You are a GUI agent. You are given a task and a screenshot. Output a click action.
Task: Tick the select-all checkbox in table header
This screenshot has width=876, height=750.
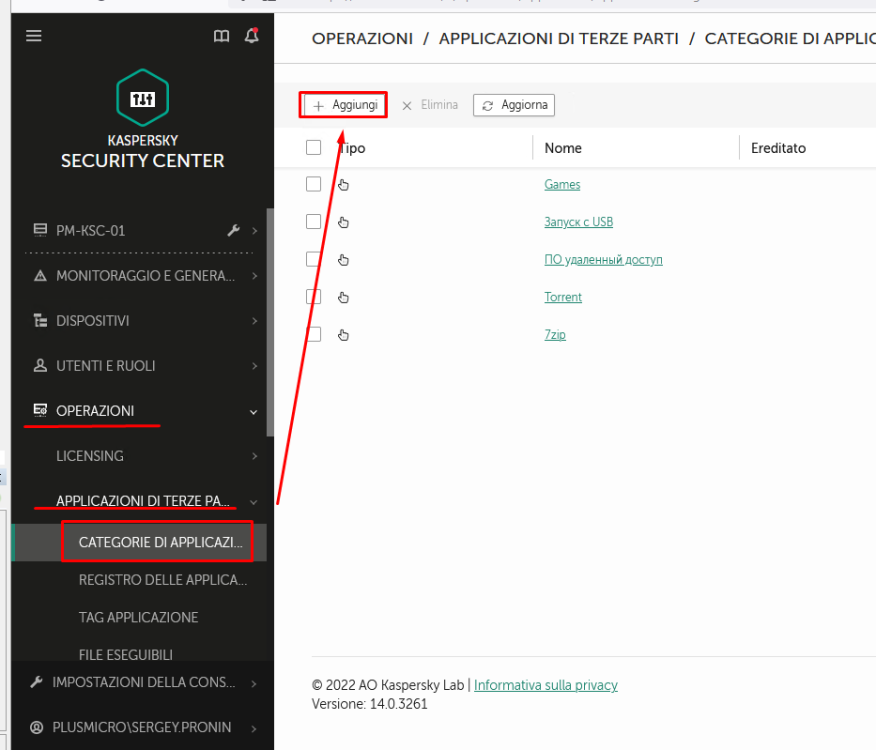click(313, 148)
